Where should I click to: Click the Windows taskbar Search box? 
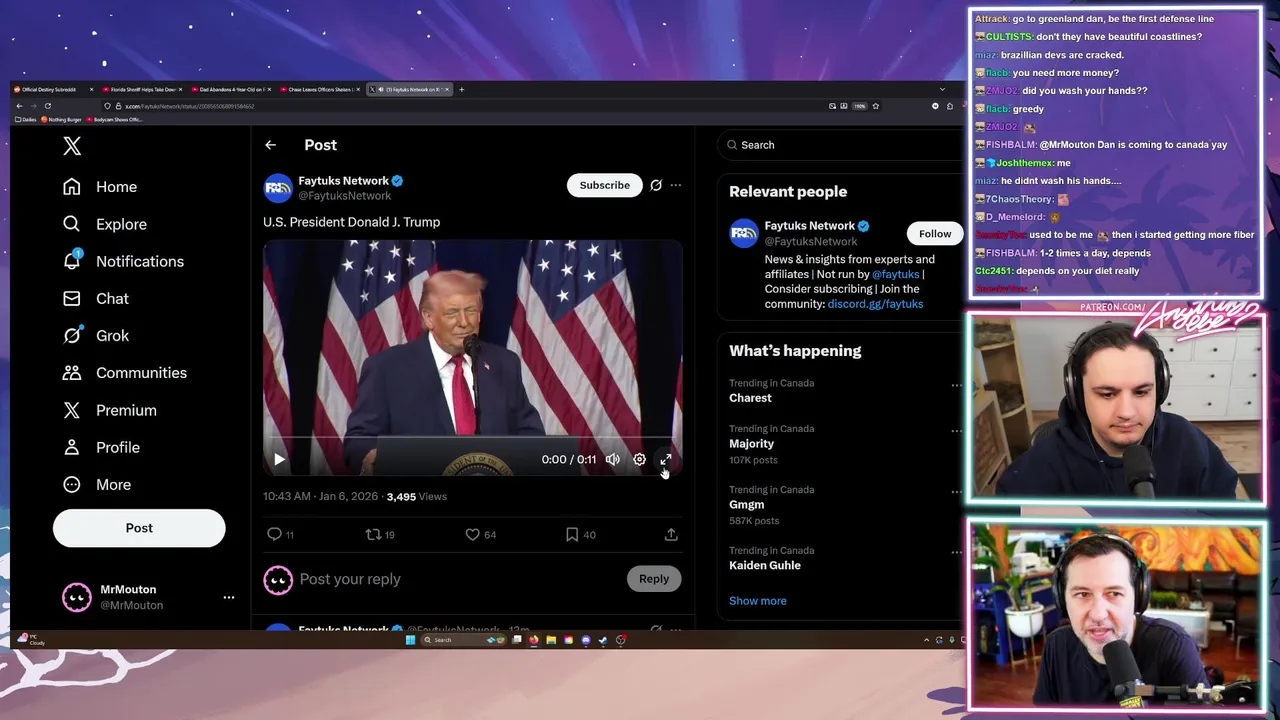coord(462,640)
